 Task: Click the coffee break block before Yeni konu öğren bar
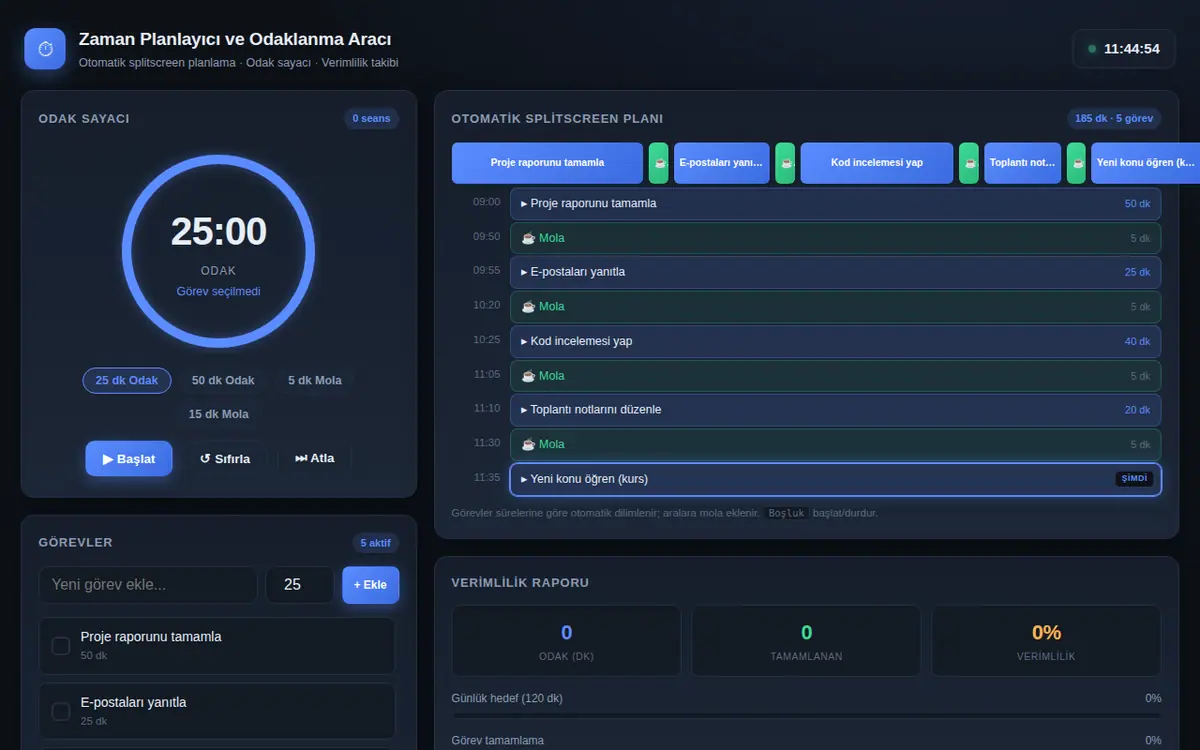1076,163
